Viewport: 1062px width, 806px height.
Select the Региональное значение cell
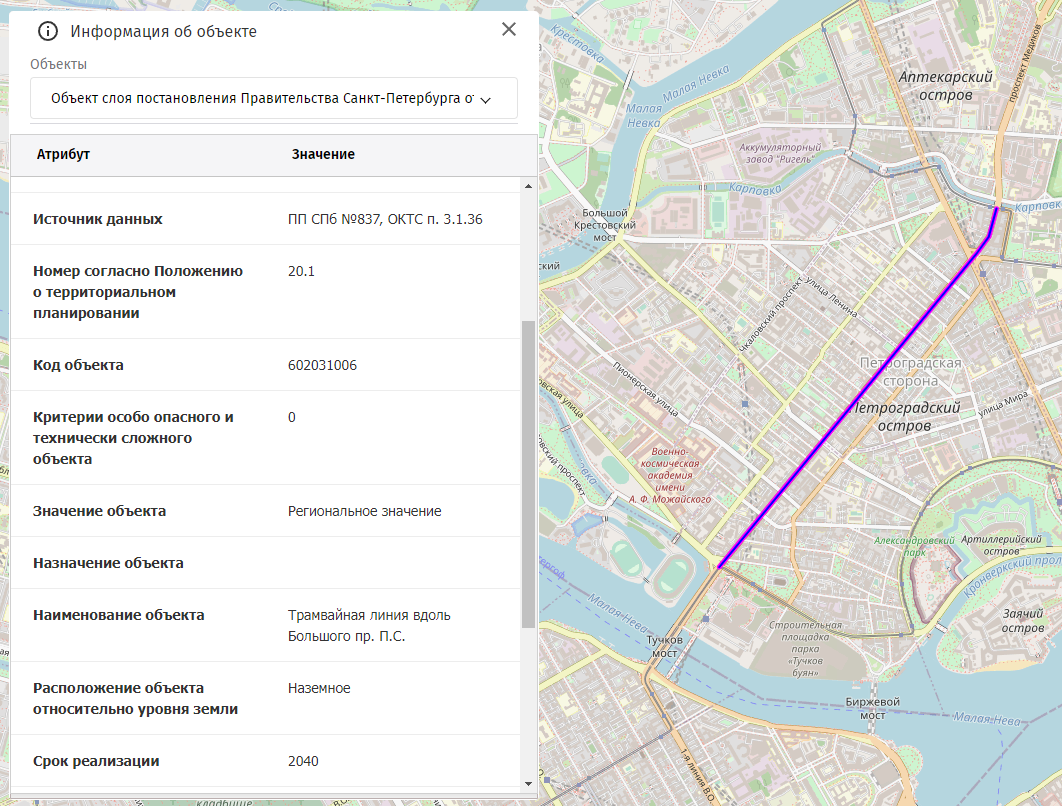(364, 511)
